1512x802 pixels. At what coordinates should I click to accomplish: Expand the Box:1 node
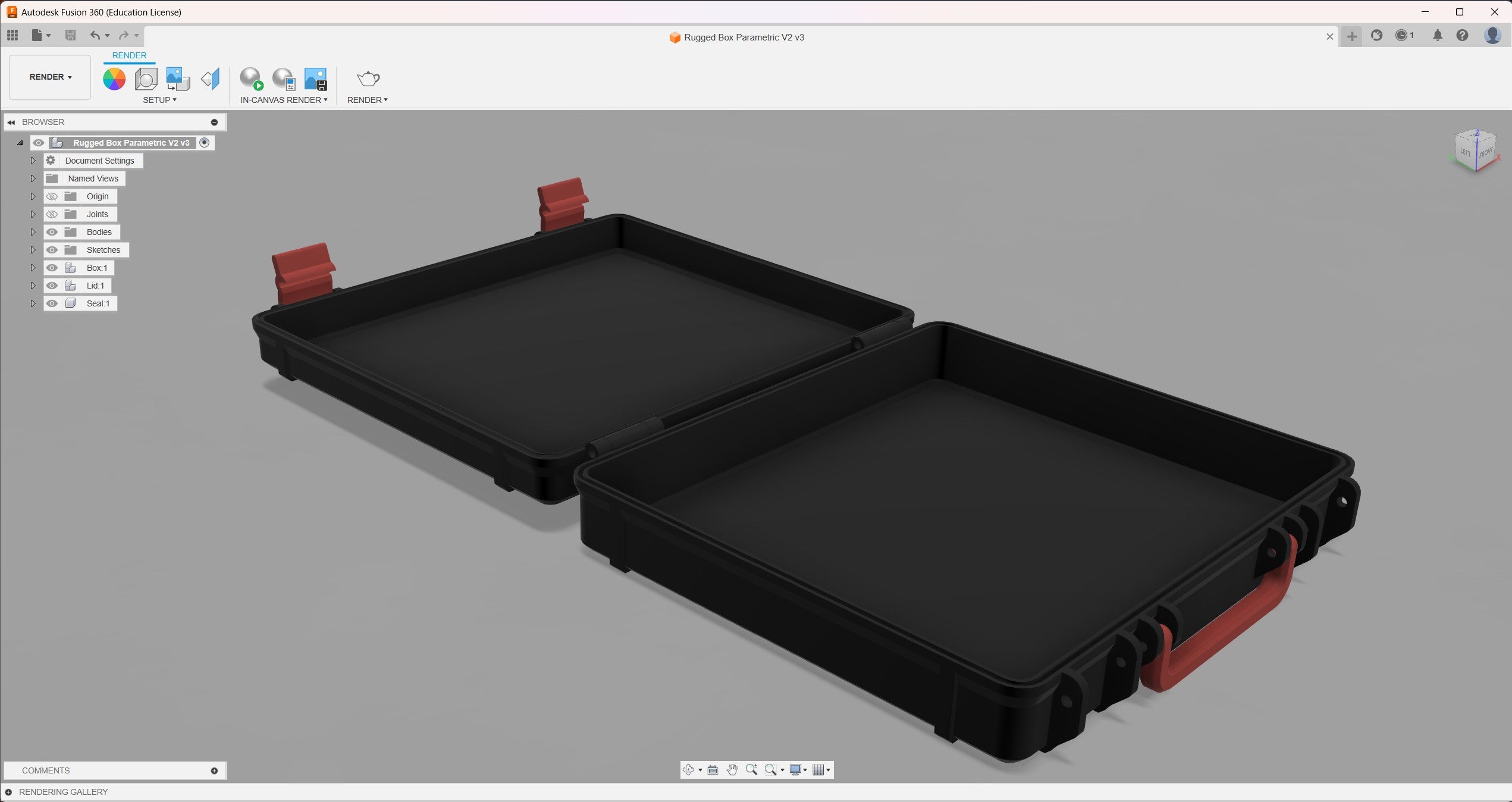pos(33,268)
